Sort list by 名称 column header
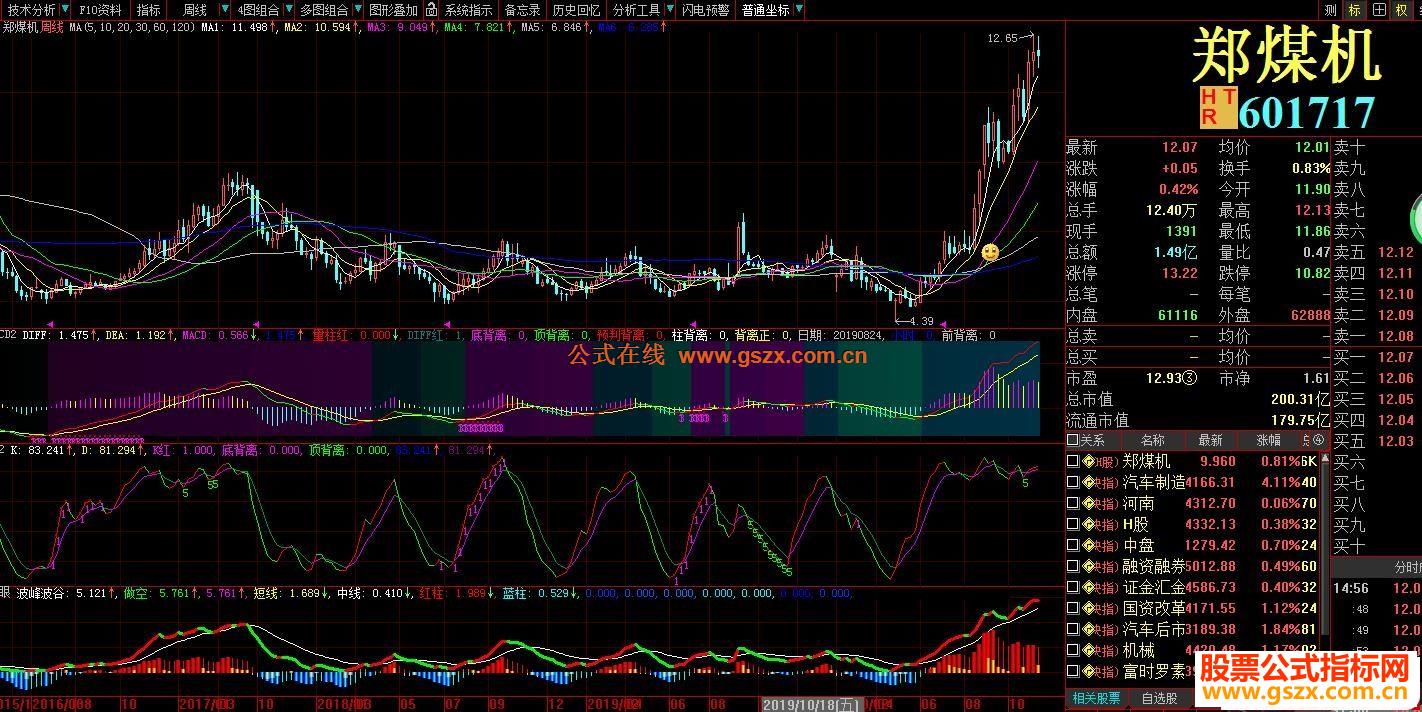Screen dimensions: 1422x712 pos(1152,440)
